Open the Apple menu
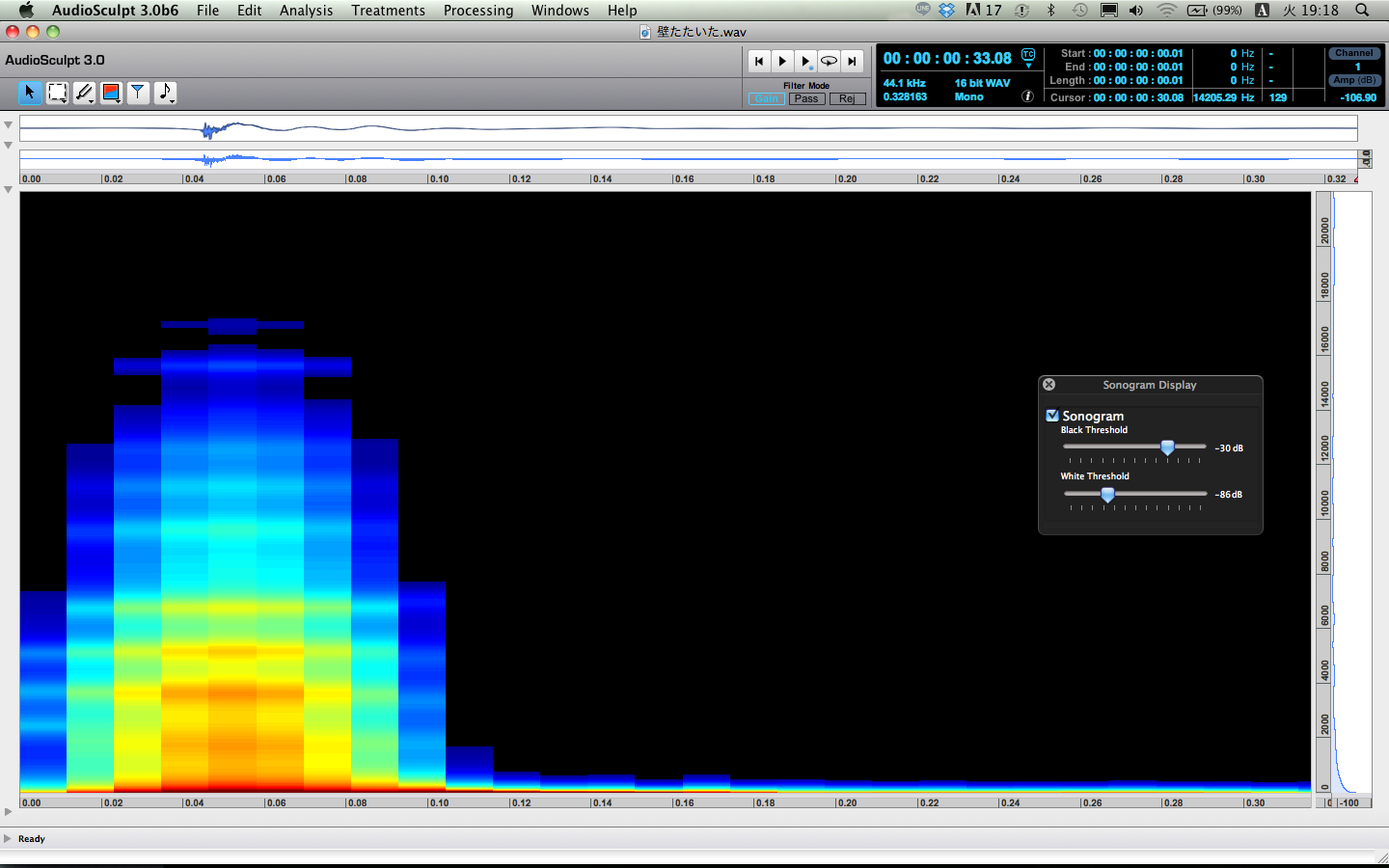The height and width of the screenshot is (868, 1389). [x=26, y=11]
